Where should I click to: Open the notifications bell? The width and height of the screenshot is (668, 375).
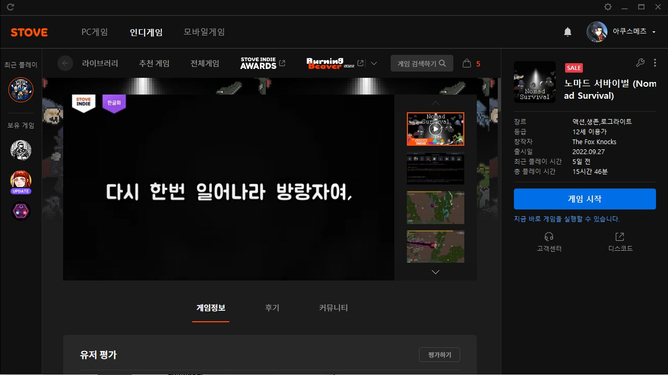pyautogui.click(x=567, y=32)
